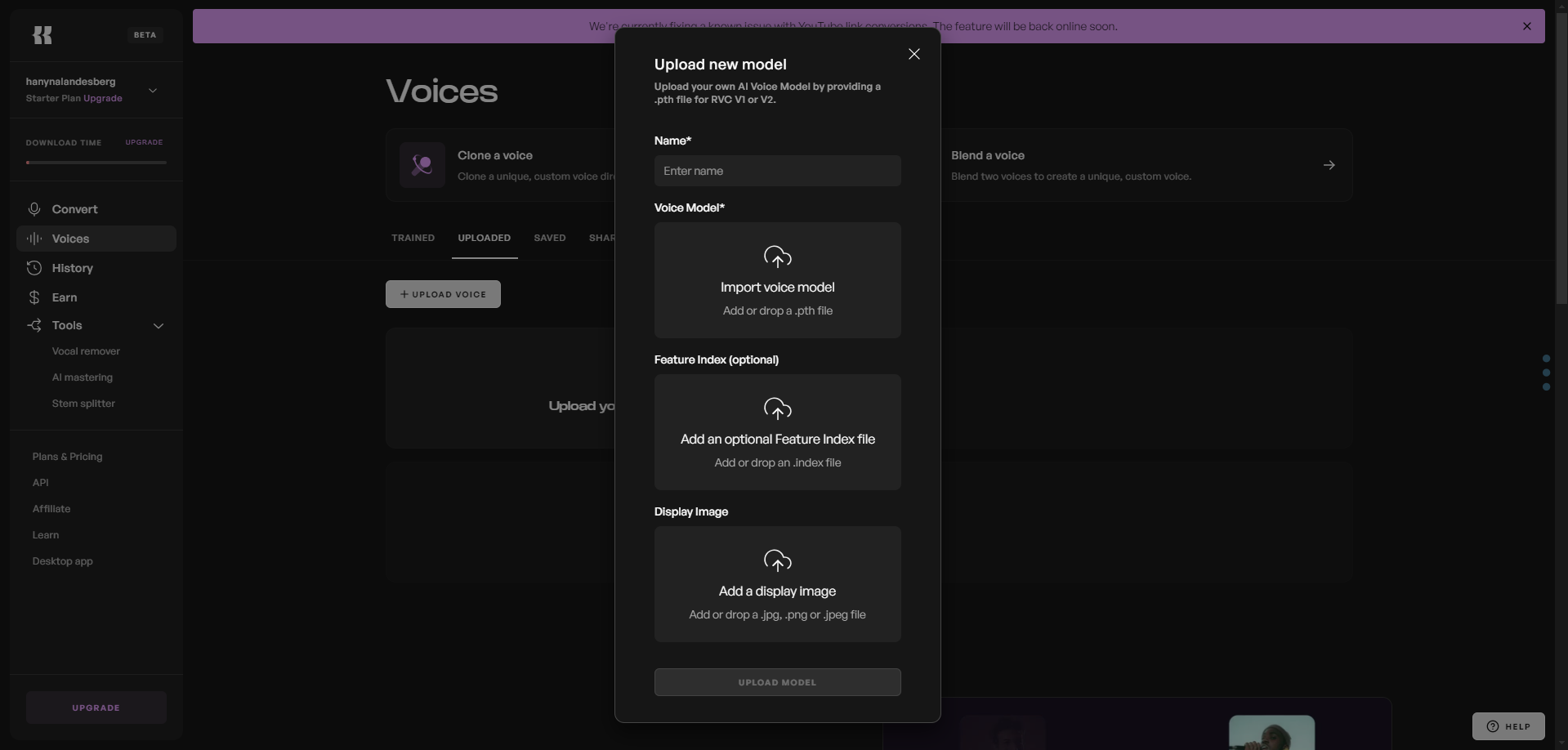This screenshot has height=750, width=1568.
Task: Click the clock icon beside History
Action: pos(34,268)
